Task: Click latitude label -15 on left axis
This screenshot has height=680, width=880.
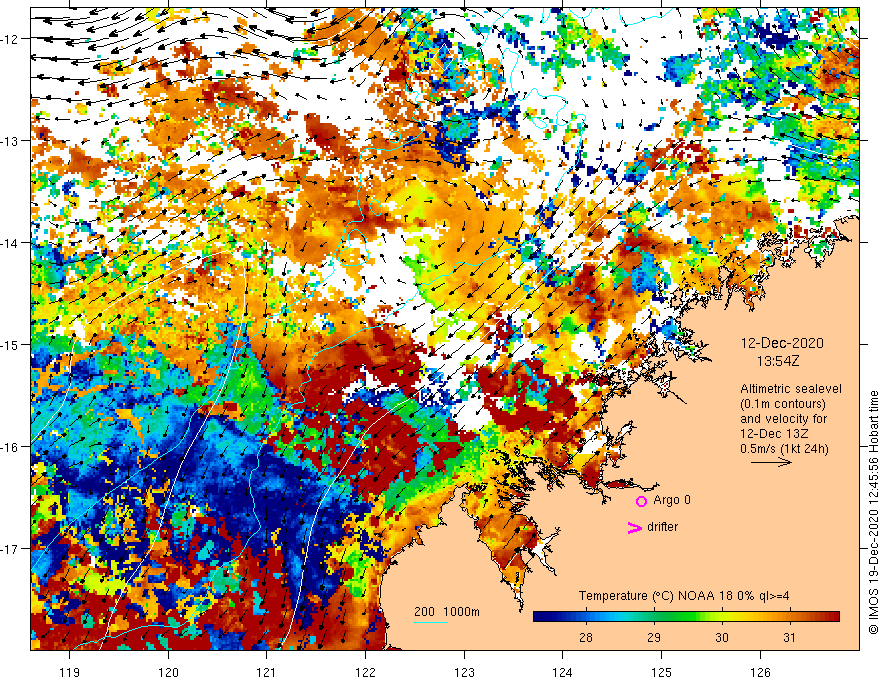Action: 10,344
